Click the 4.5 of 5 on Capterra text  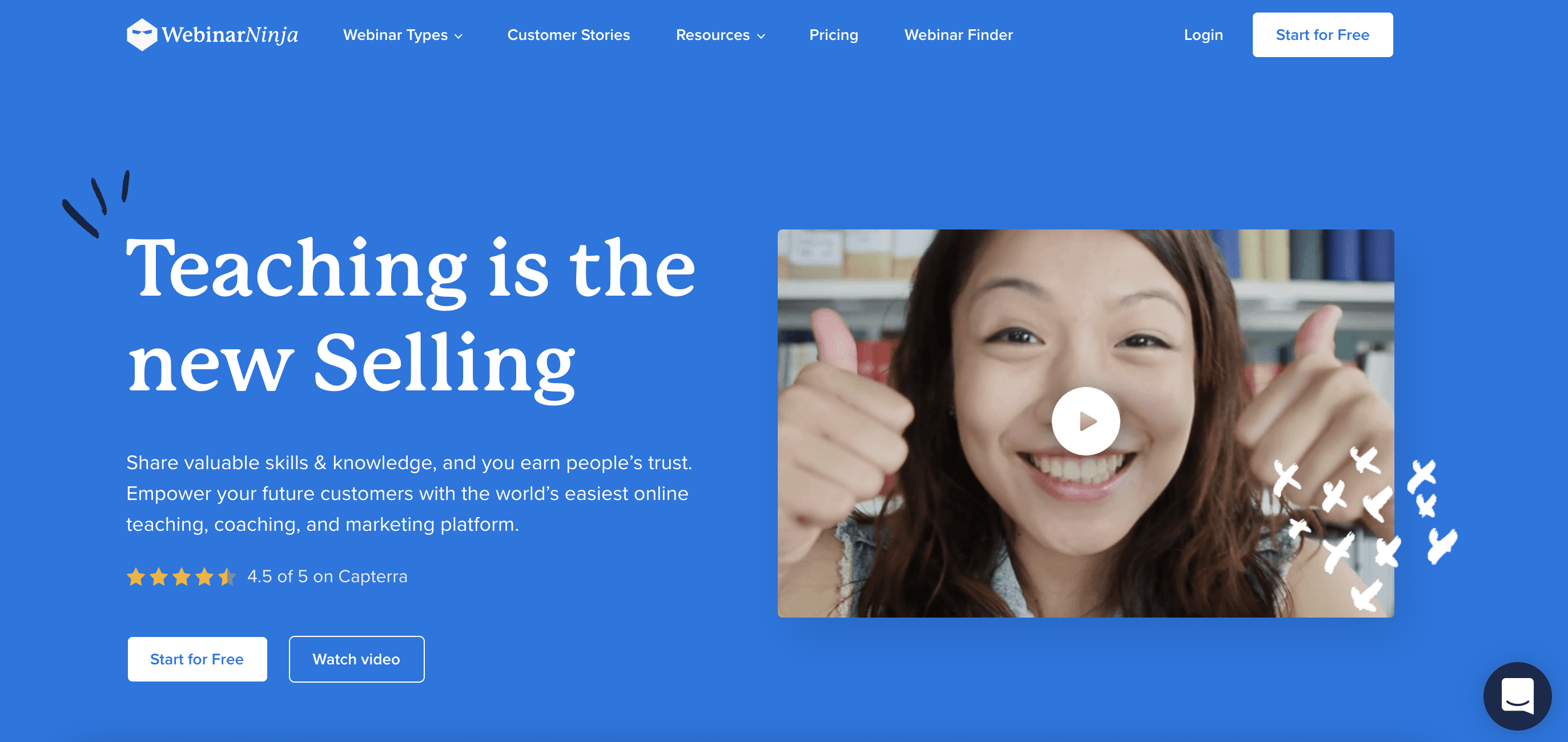(x=328, y=576)
